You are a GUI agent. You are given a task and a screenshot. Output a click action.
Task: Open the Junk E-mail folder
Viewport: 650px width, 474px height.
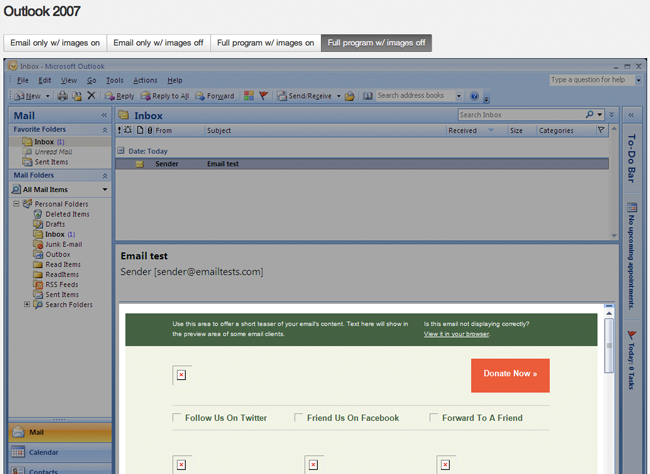click(x=58, y=244)
